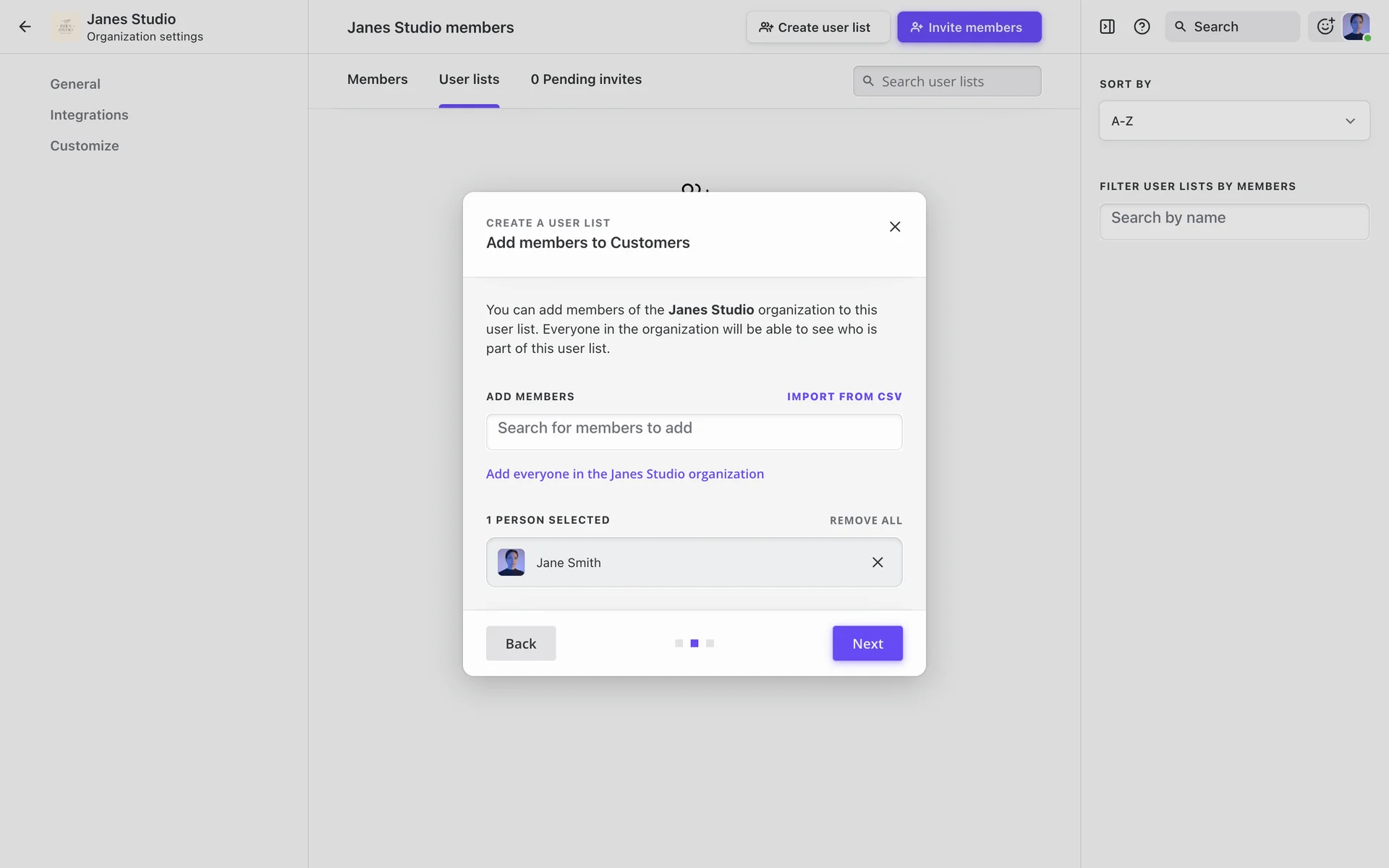Close the Create a user list dialog
The height and width of the screenshot is (868, 1389).
(895, 226)
